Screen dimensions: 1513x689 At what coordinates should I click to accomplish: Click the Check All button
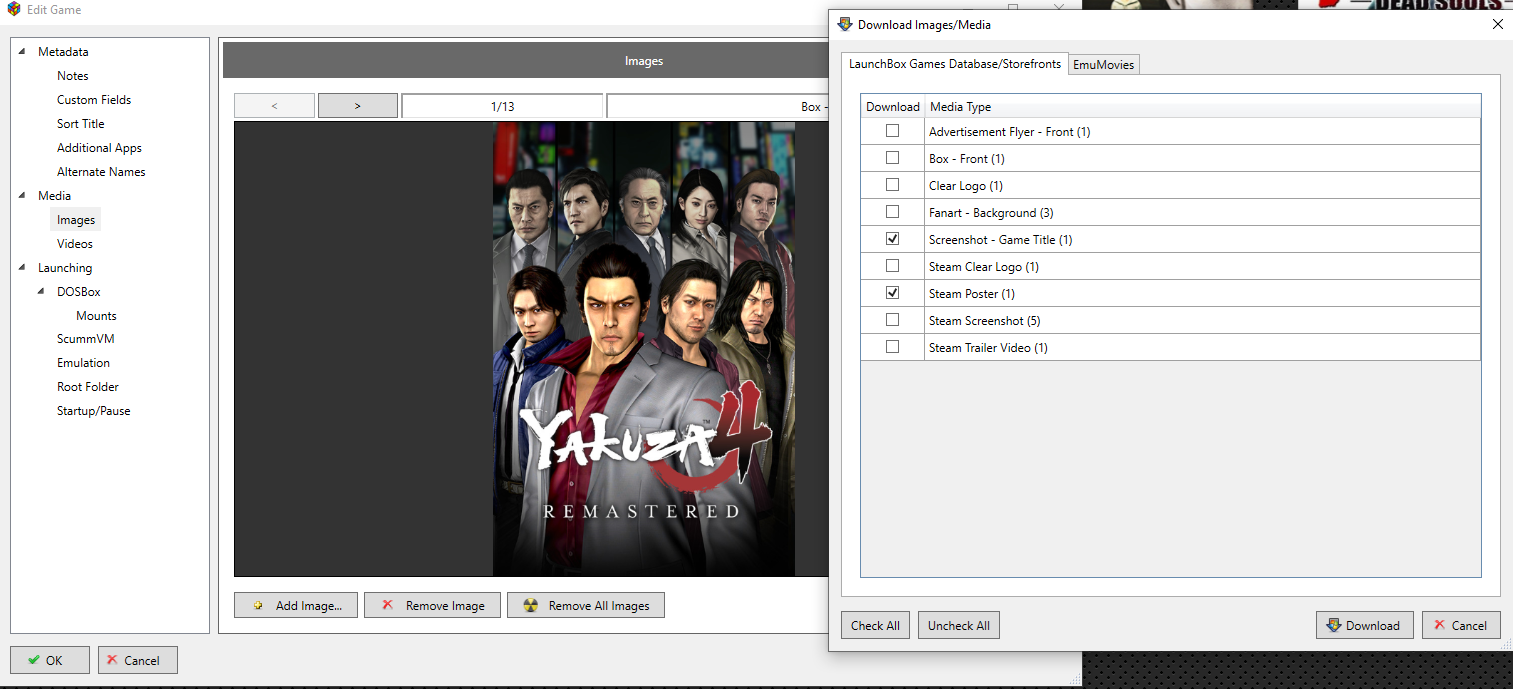click(x=875, y=625)
